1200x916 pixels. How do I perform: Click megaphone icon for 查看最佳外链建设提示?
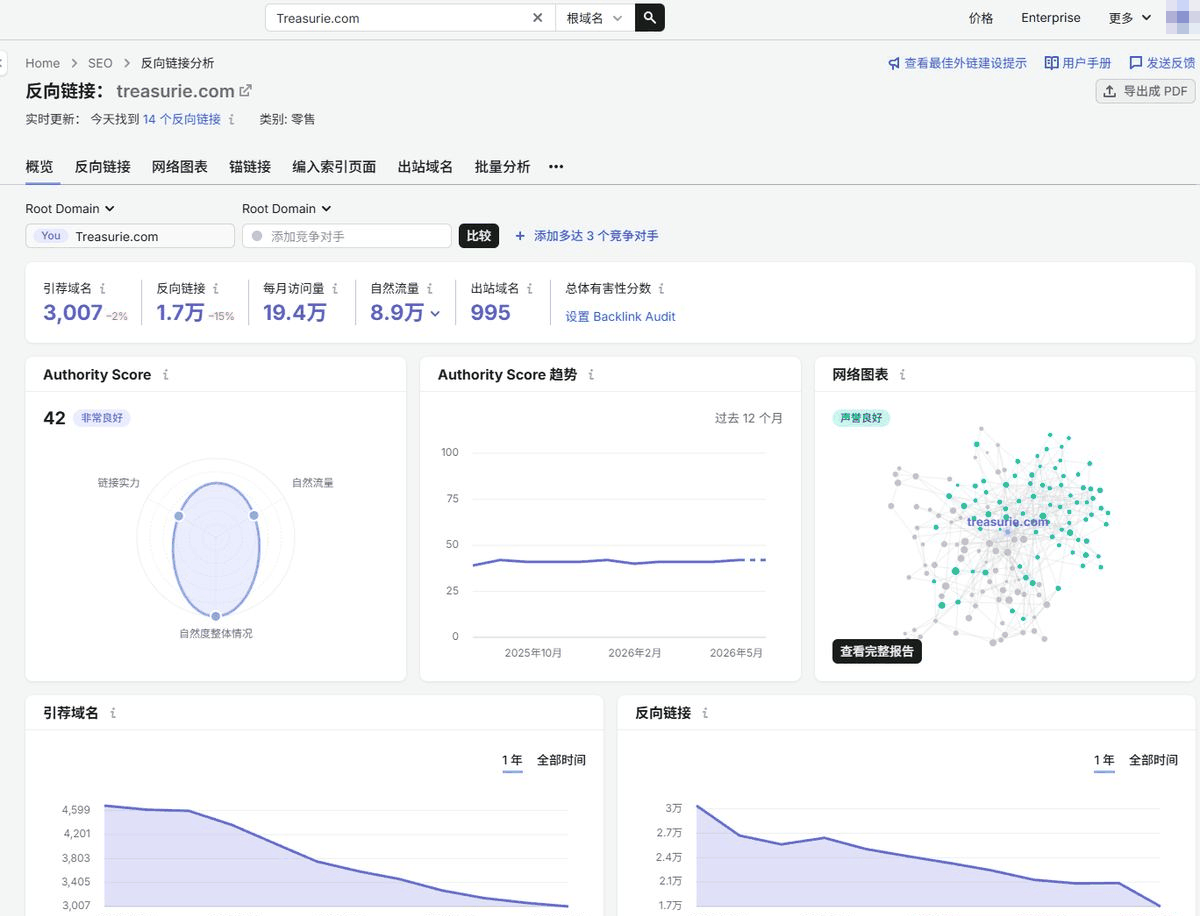tap(894, 63)
